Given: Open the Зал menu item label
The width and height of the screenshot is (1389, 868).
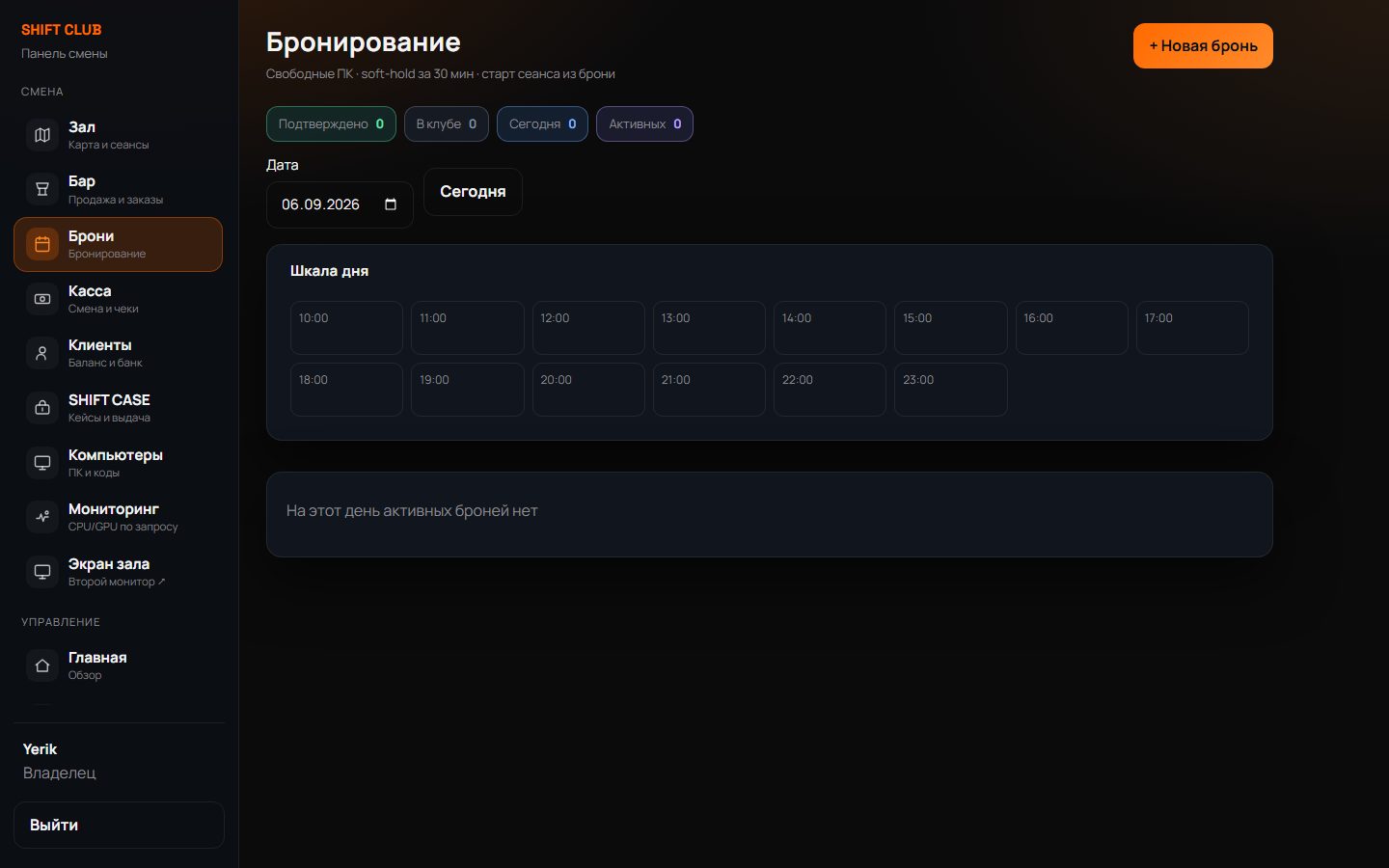Looking at the screenshot, I should coord(82,127).
